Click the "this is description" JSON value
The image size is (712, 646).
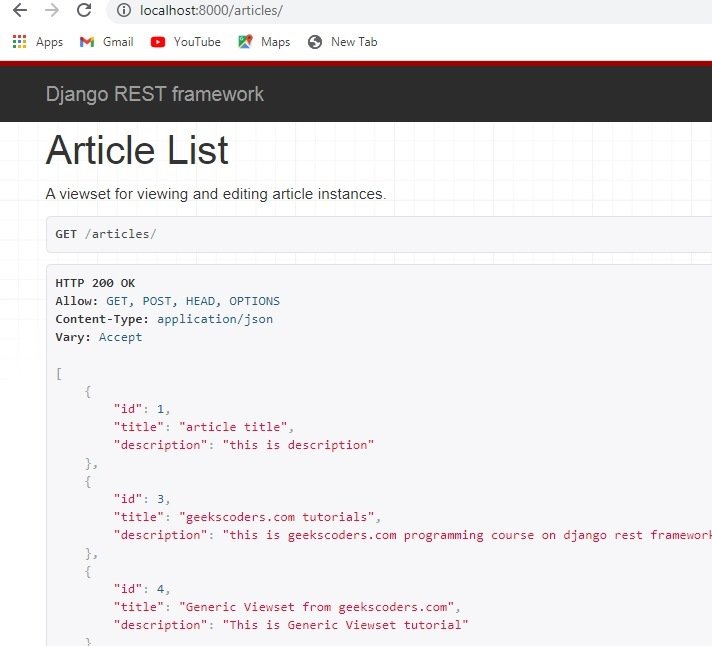pyautogui.click(x=298, y=445)
